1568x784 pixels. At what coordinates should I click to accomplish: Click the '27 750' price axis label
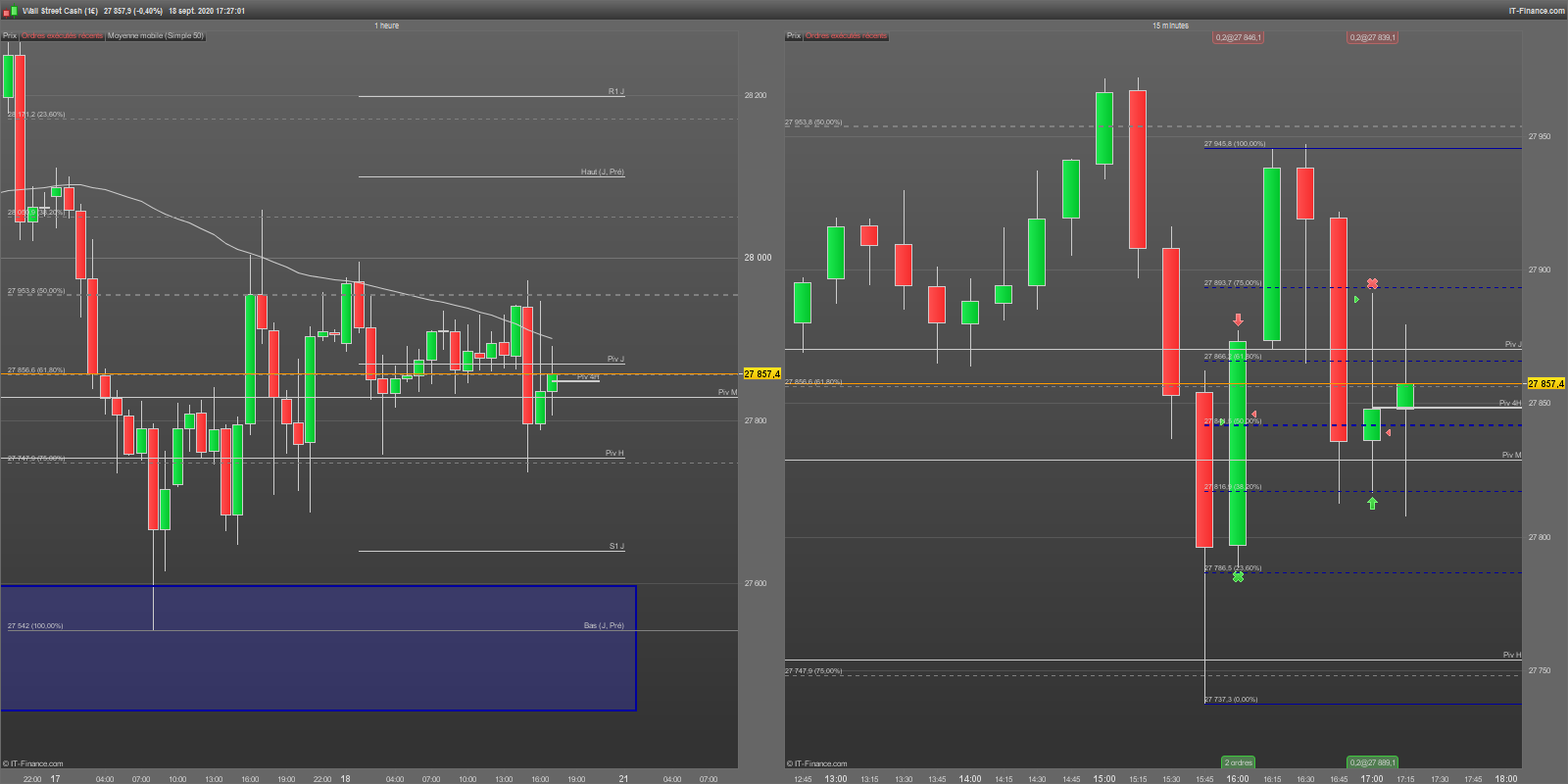click(x=1540, y=671)
